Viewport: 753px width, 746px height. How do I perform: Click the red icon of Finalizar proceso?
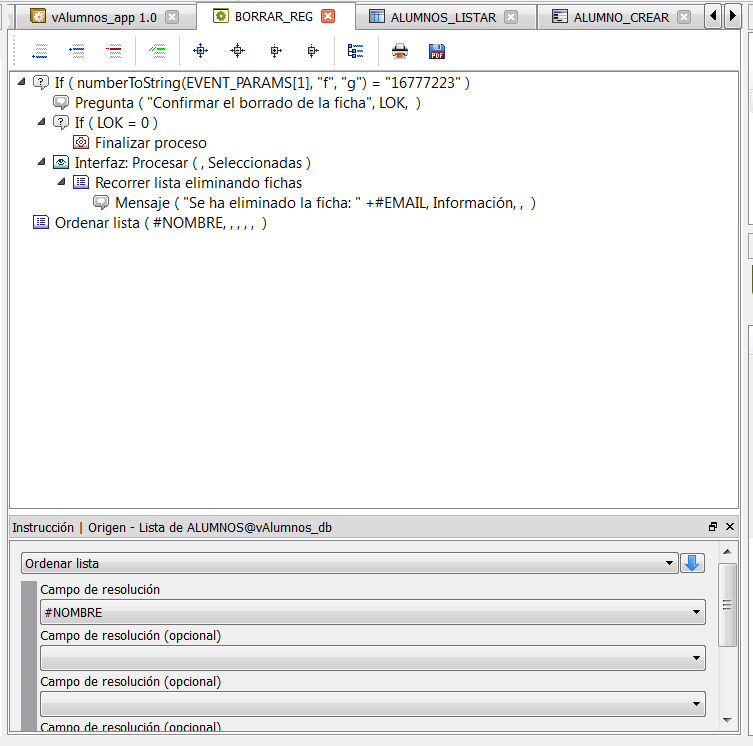[x=81, y=142]
